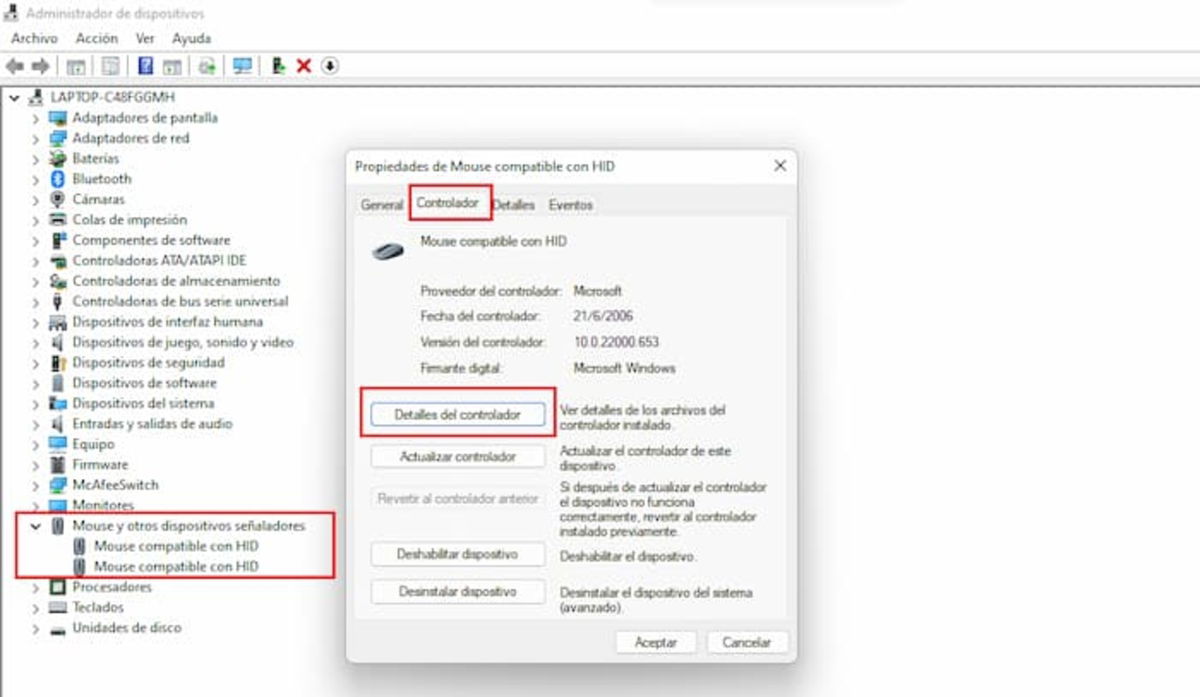Screen dimensions: 1200x697
Task: Click the mouse image in the properties dialog
Action: click(x=389, y=248)
